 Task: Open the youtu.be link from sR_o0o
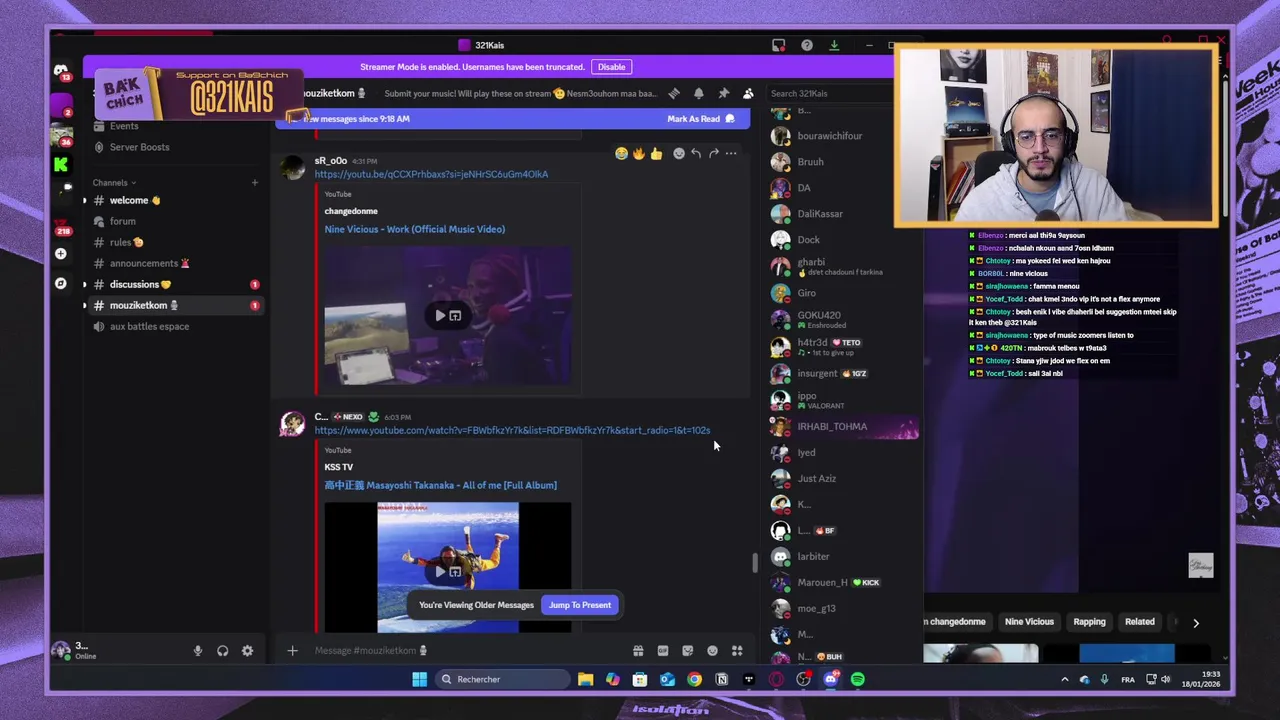(x=431, y=174)
